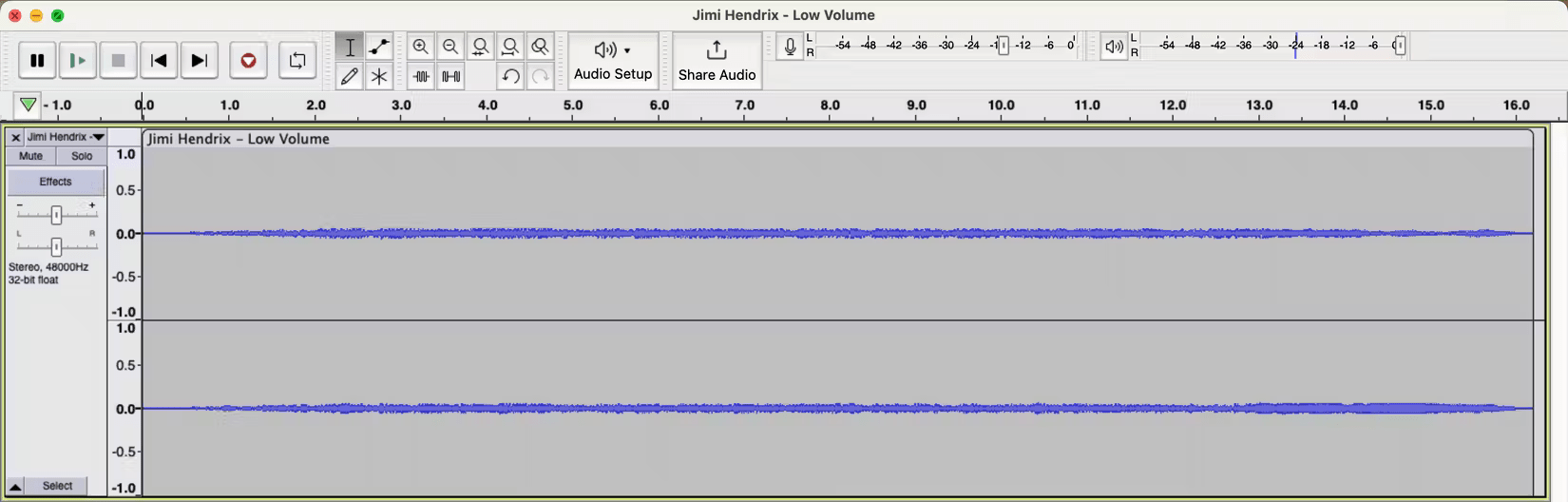Click the track gain slider

[57, 216]
